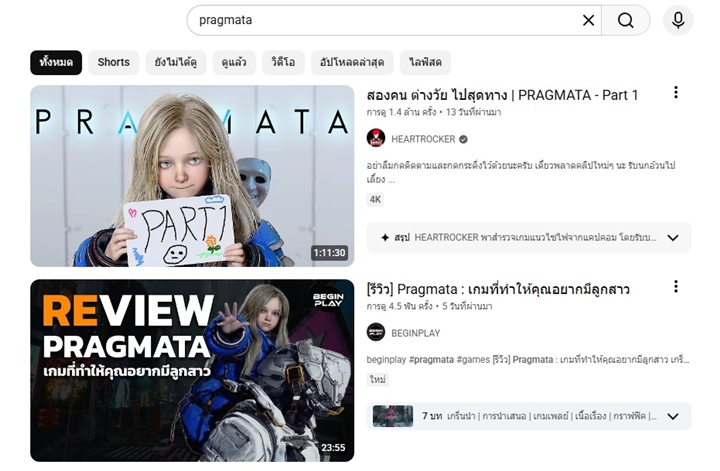Viewport: 720px width, 471px height.
Task: Open the BEGINPLAY channel name link
Action: coord(416,333)
